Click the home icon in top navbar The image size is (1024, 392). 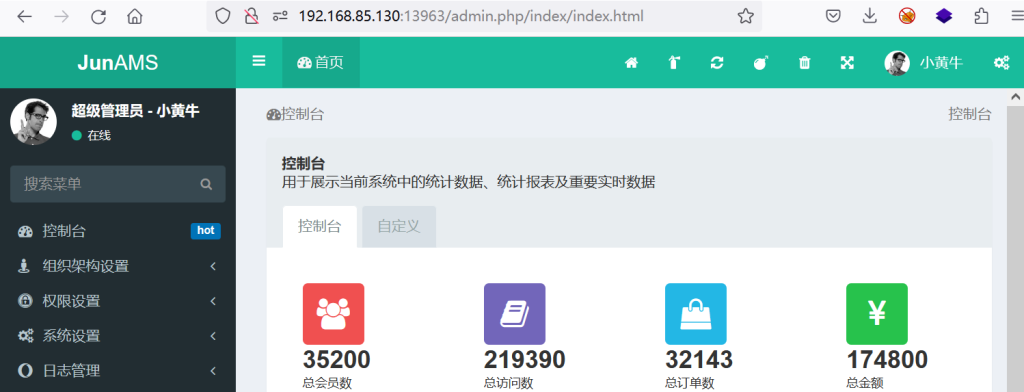click(631, 63)
